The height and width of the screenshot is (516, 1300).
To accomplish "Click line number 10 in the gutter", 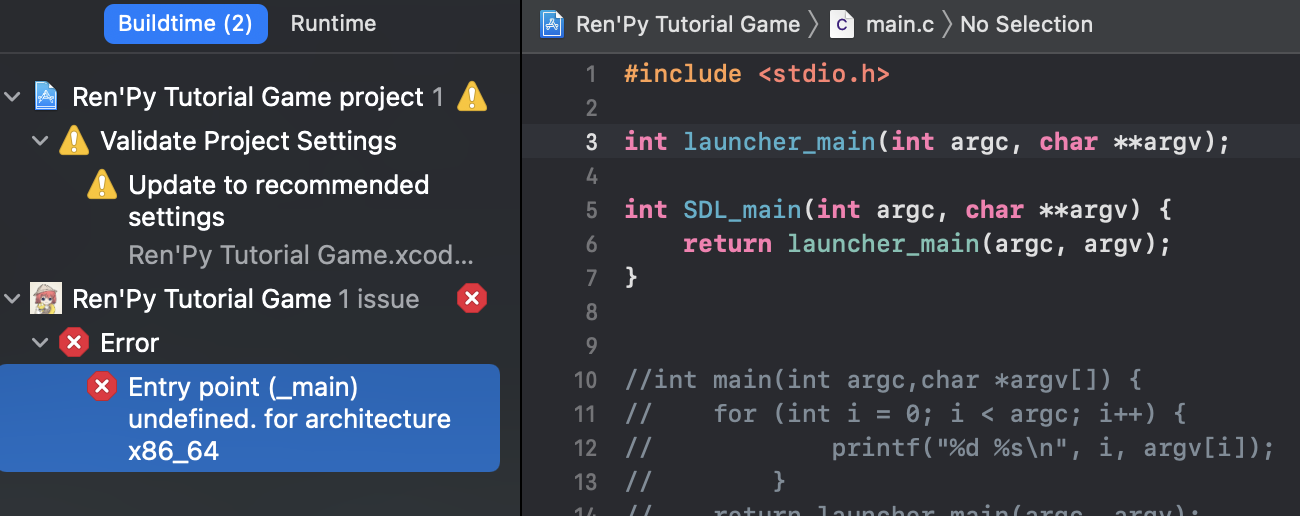I will click(x=585, y=380).
